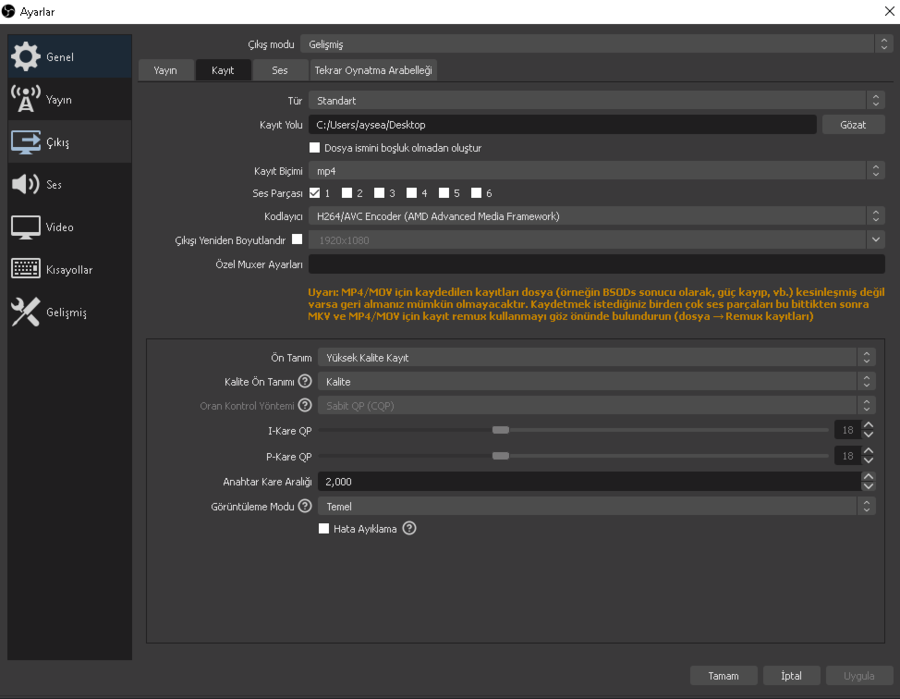Click the Kayıt Yolu path field
Screen dimensions: 900x699
(562, 125)
